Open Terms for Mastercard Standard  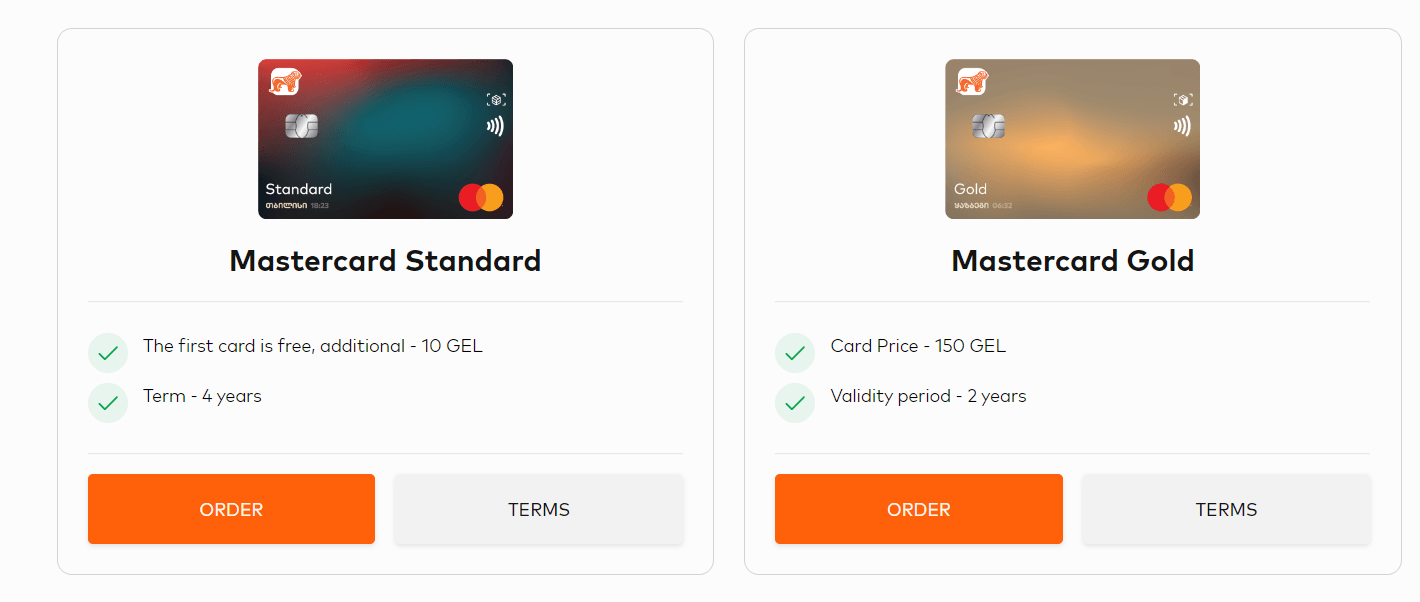click(x=539, y=509)
